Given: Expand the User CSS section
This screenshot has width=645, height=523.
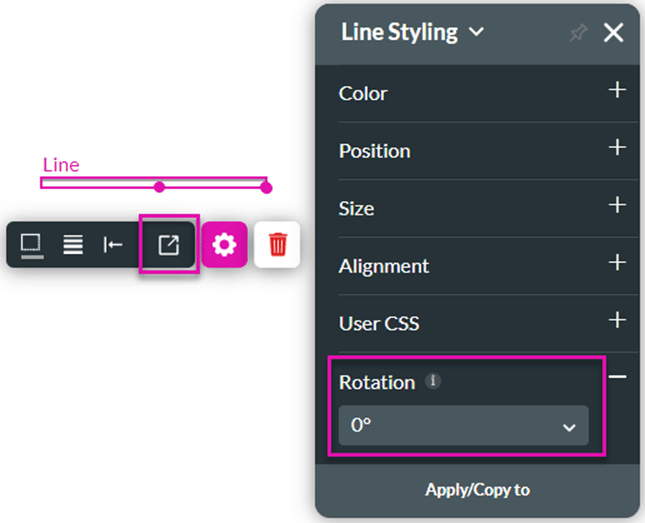Looking at the screenshot, I should 617,320.
